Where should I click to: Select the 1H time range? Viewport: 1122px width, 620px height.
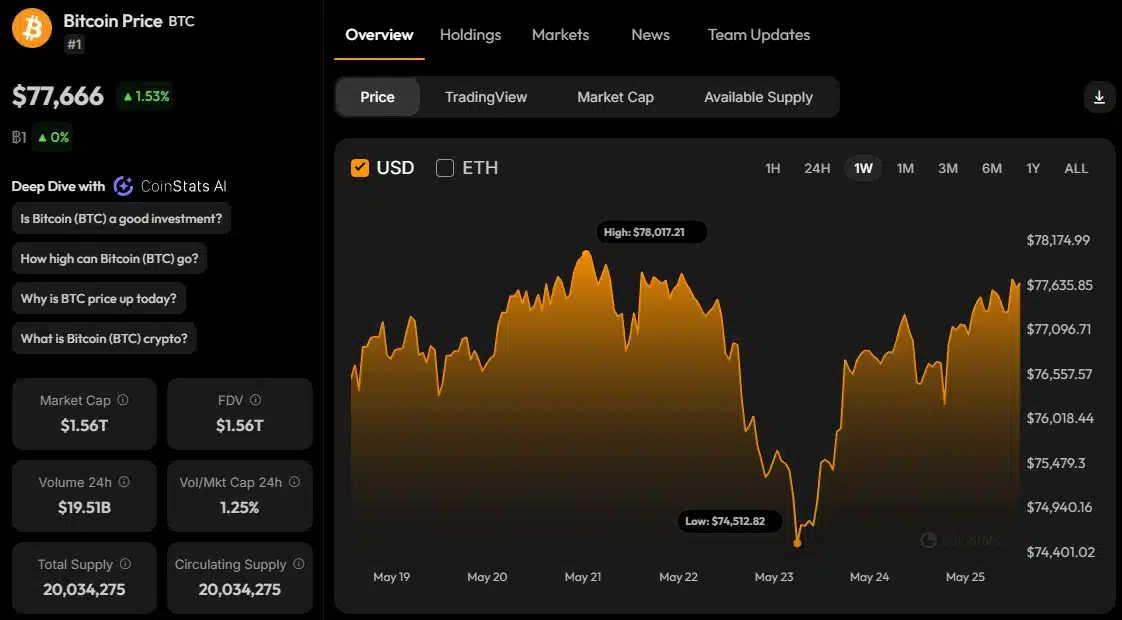[773, 168]
